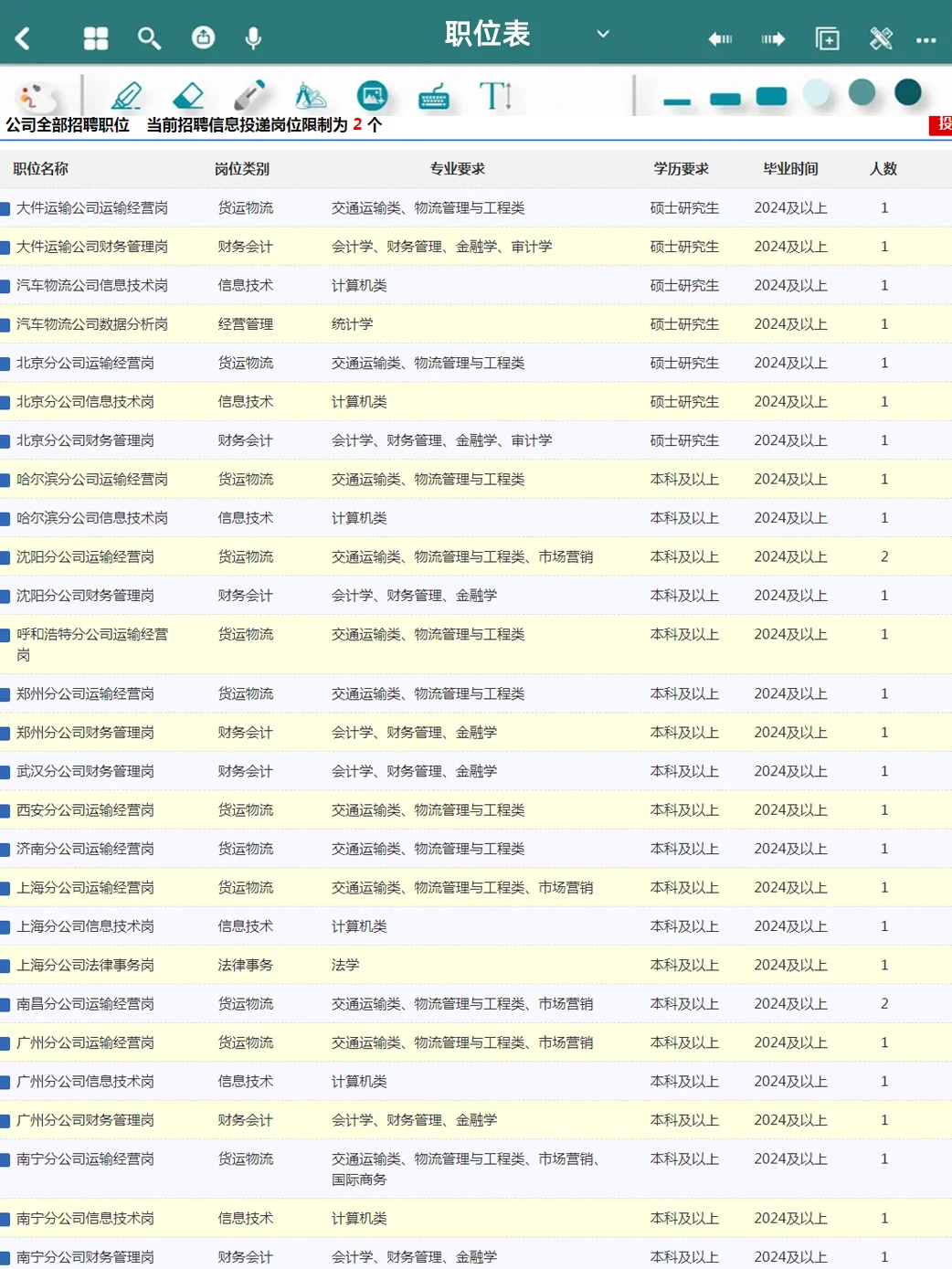Click the 毕业时间 column header
The width and height of the screenshot is (952, 1269).
(791, 169)
